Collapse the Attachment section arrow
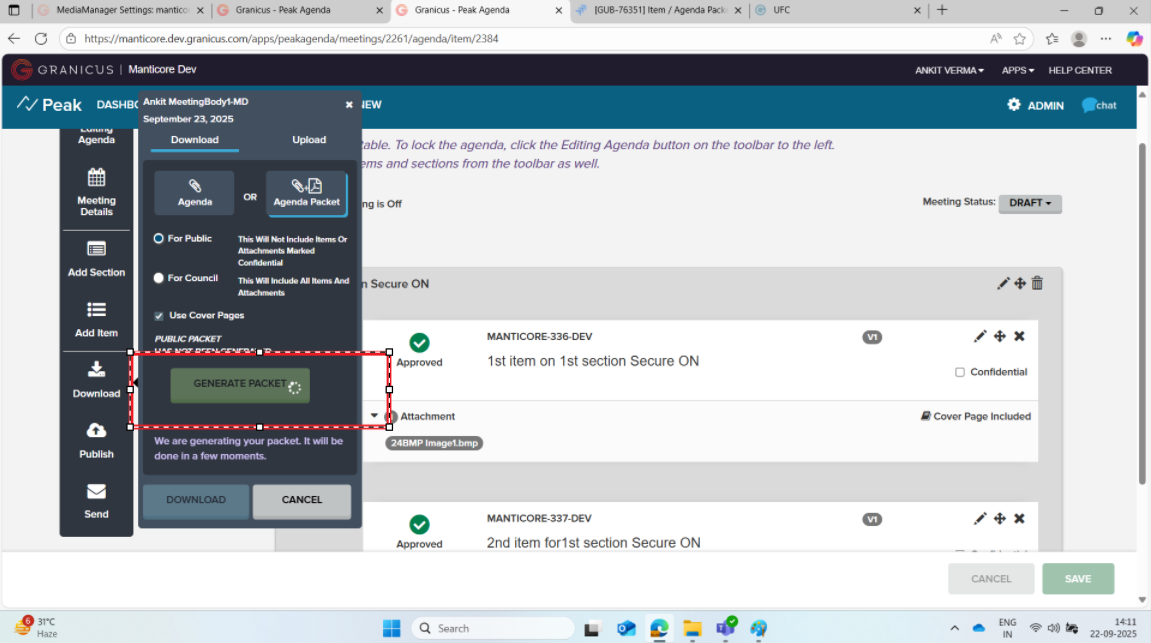 (375, 416)
